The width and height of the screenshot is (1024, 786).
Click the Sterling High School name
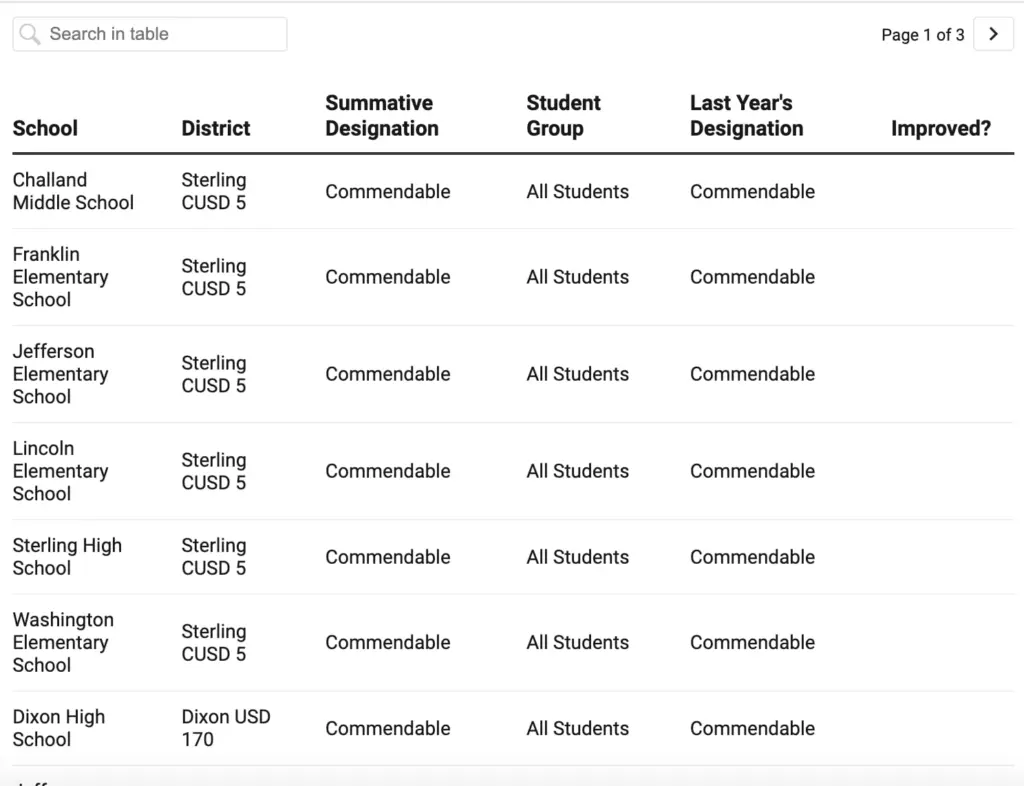coord(67,557)
